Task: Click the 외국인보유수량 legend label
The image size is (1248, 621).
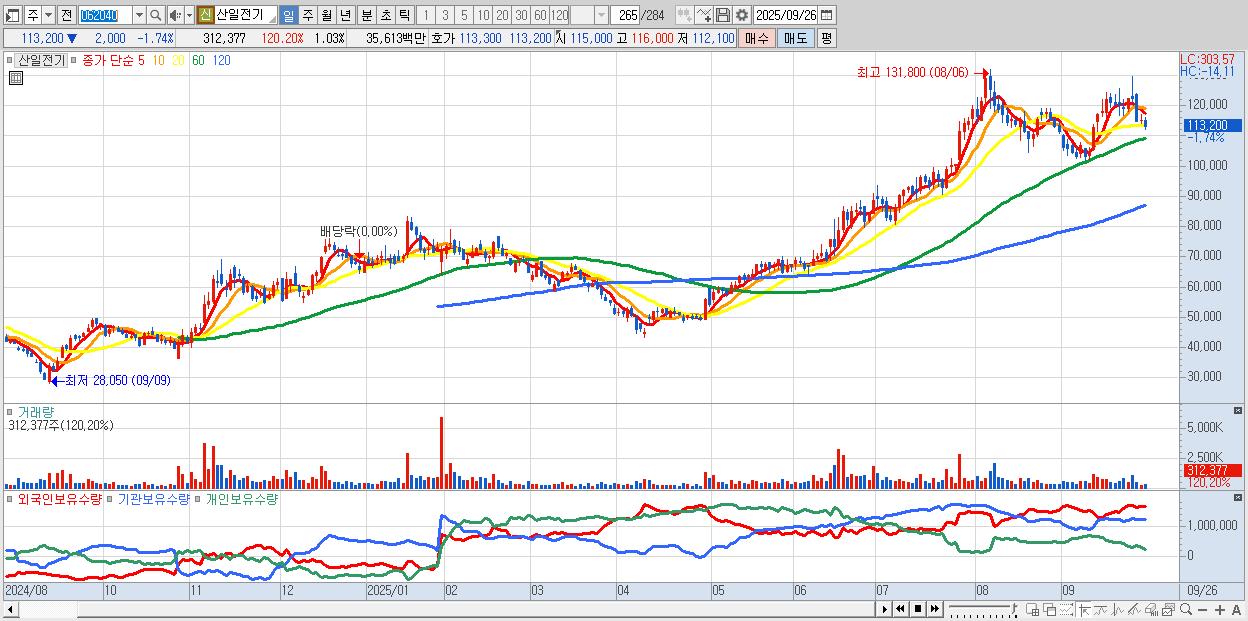Action: coord(59,497)
